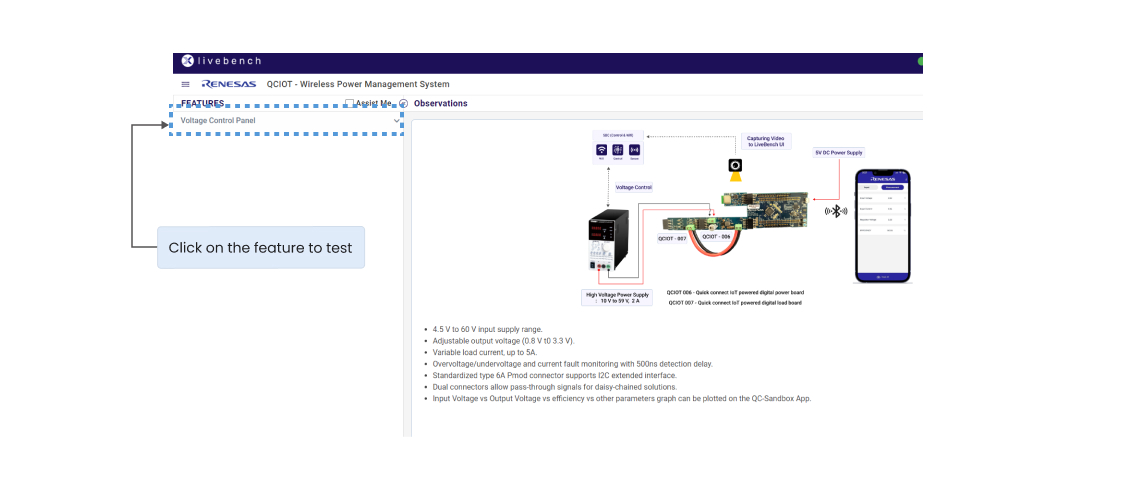Click the Sensor icon in the SBC box
The width and height of the screenshot is (1145, 502).
[634, 150]
